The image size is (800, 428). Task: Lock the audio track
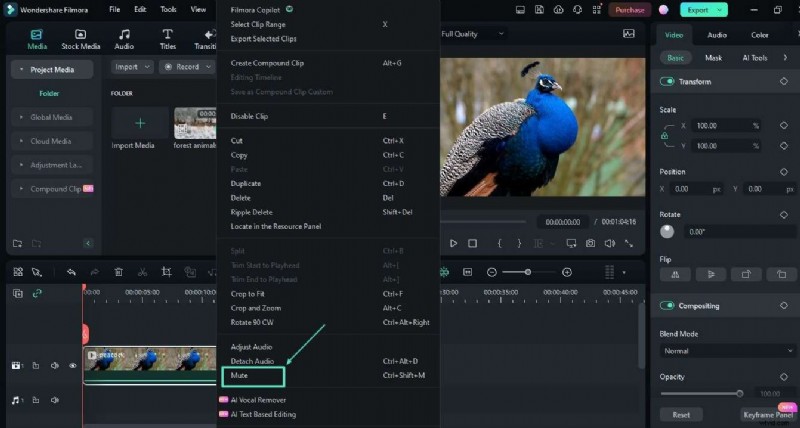tap(36, 400)
